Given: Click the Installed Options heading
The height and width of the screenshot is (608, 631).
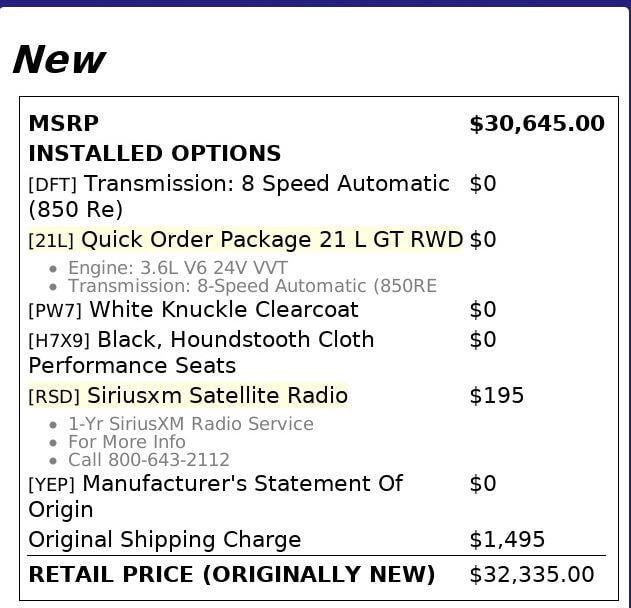Looking at the screenshot, I should (155, 153).
